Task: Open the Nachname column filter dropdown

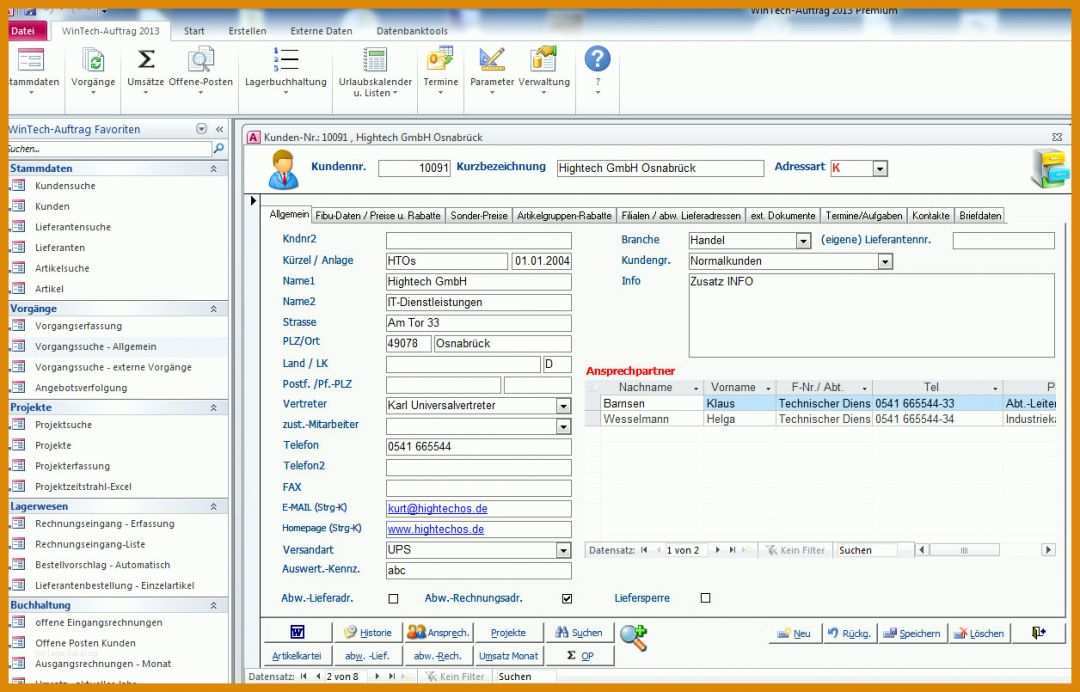Action: click(696, 388)
